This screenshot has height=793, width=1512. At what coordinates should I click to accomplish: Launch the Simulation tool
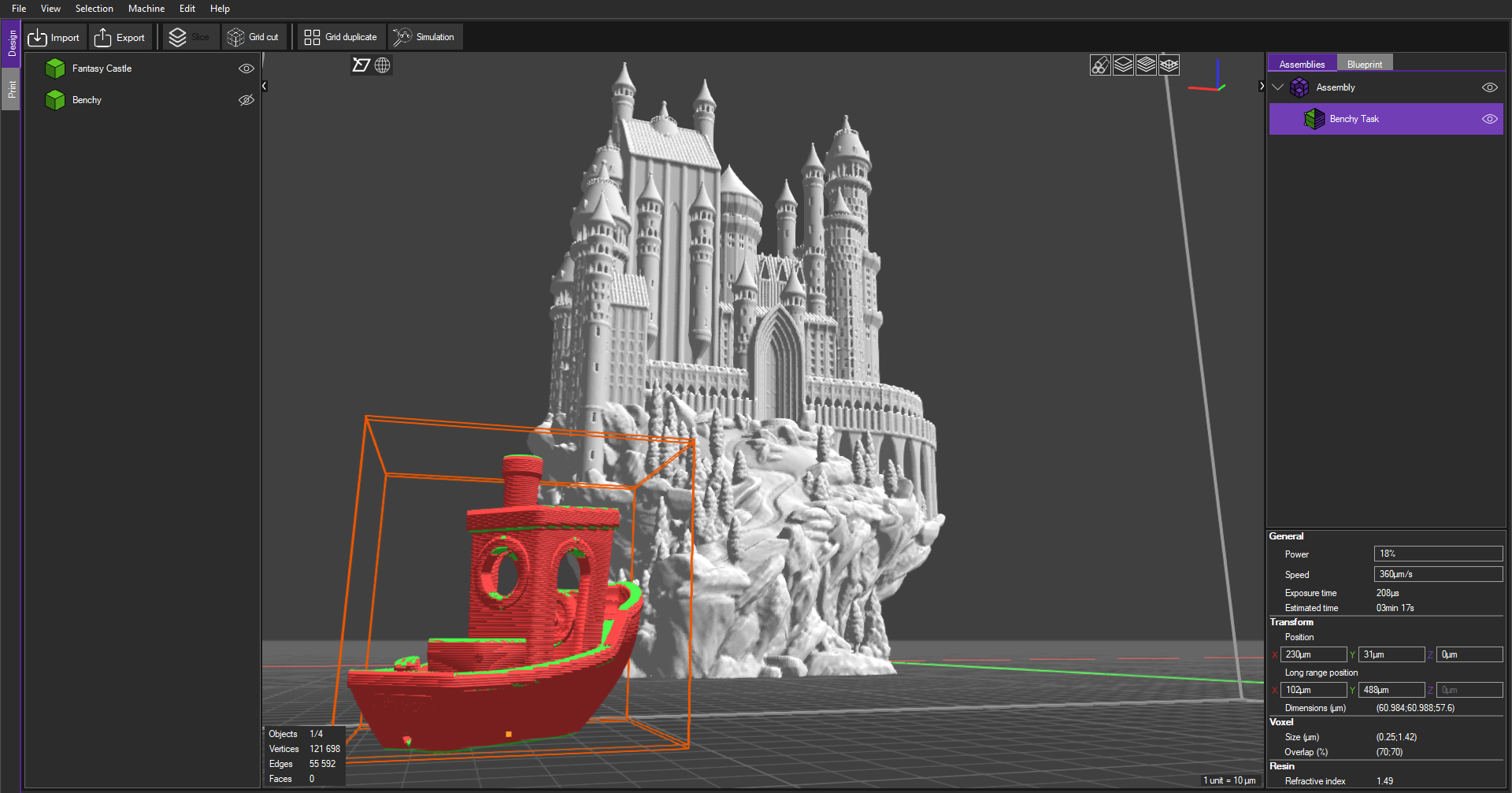(424, 37)
